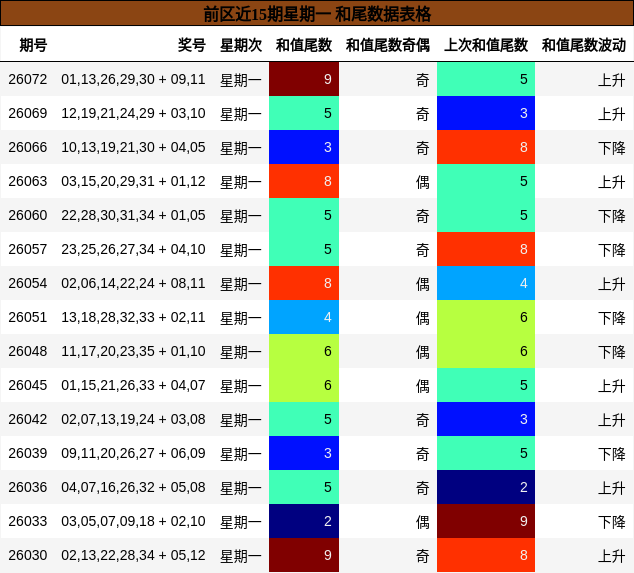Select winning numbers 03,05,07,09,18 + 02,10
This screenshot has height=573, width=634.
click(x=133, y=521)
